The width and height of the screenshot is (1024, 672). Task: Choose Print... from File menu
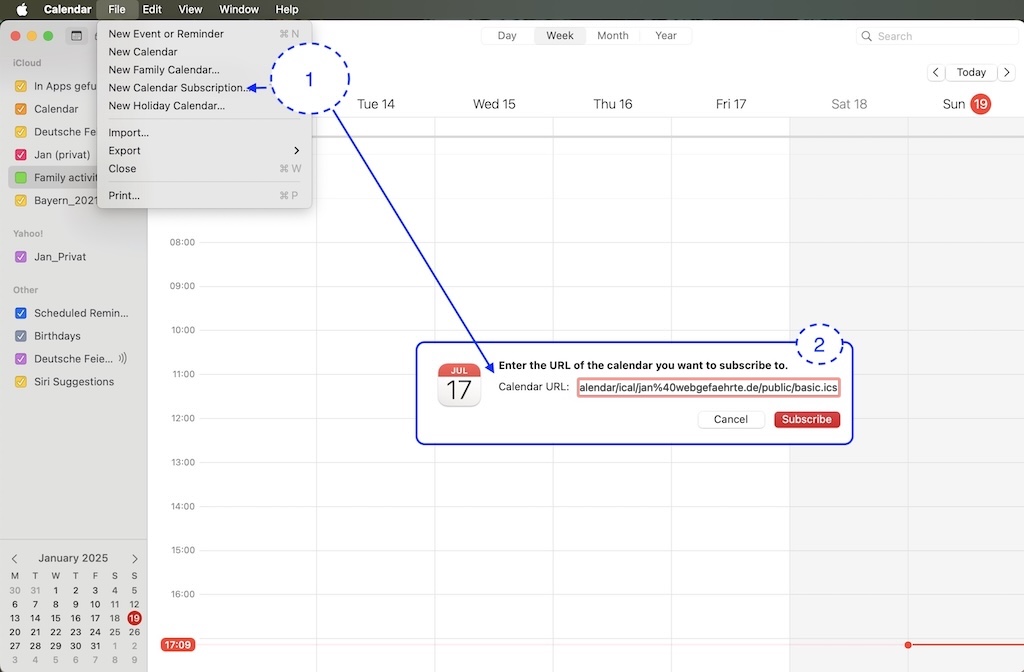pos(204,195)
